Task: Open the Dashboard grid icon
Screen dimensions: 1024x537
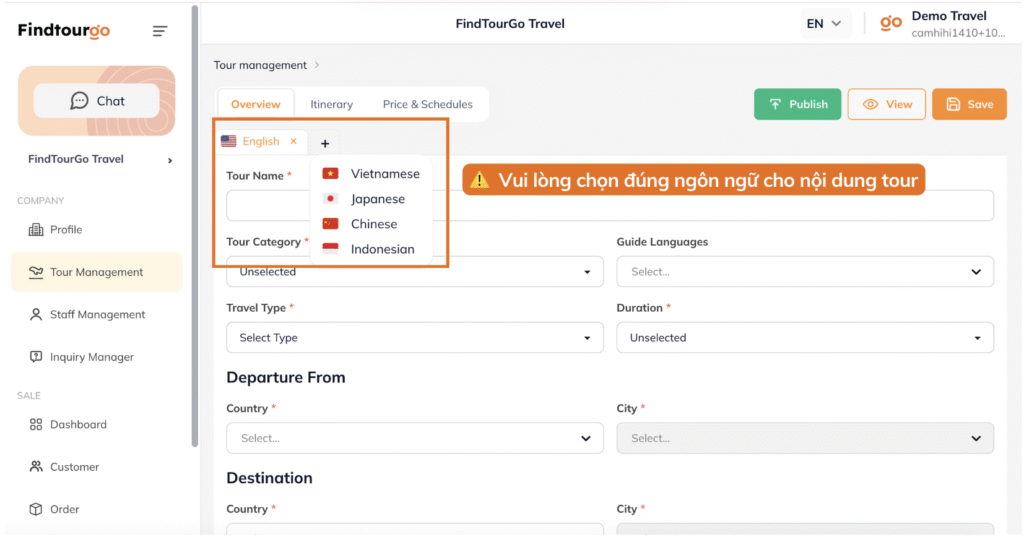Action: tap(36, 425)
